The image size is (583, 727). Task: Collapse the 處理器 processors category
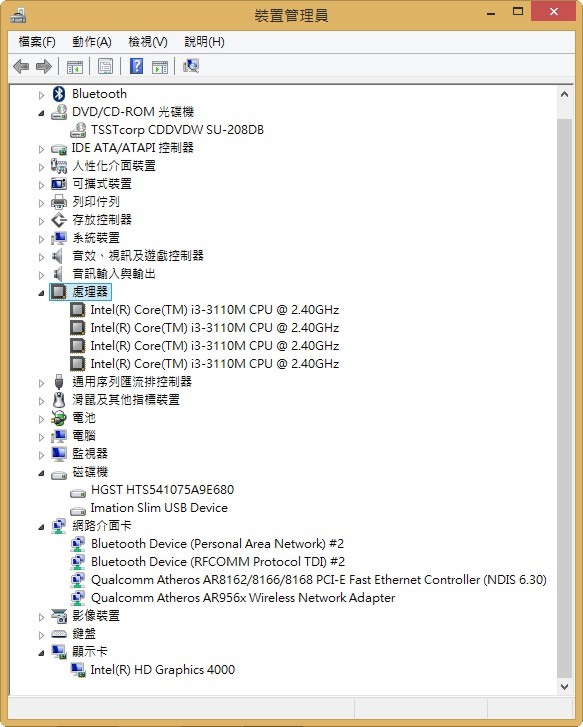[41, 293]
